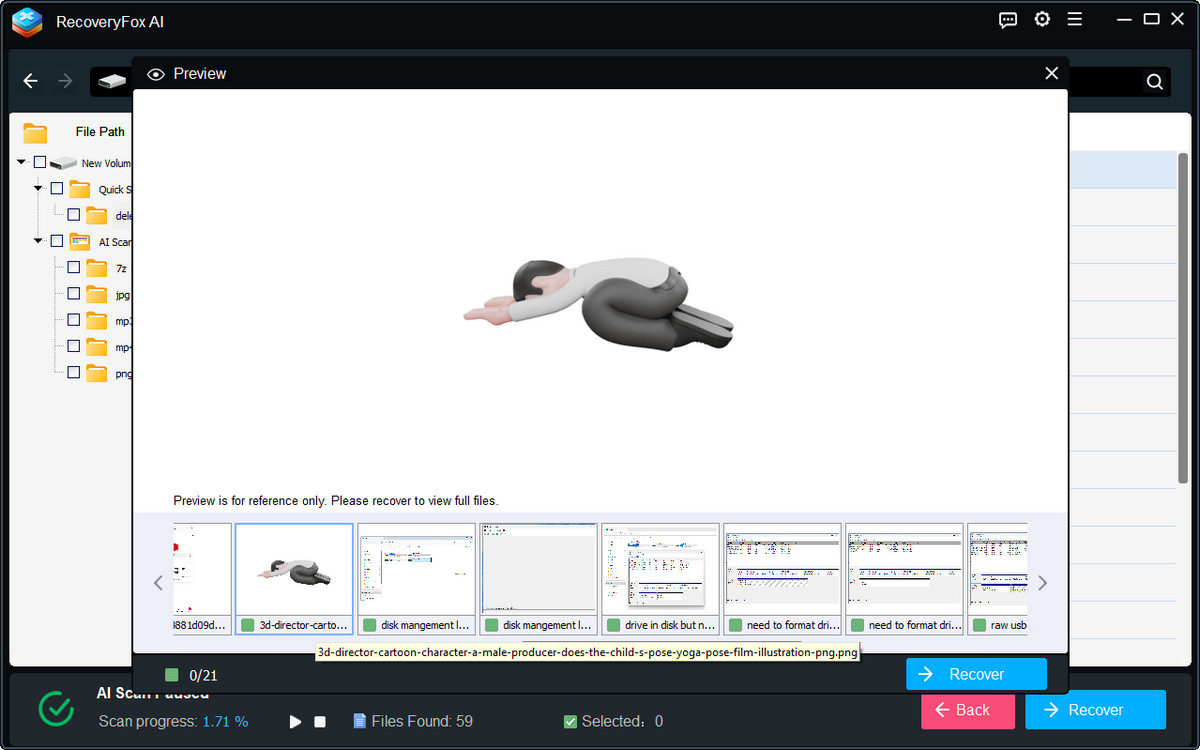Go back with the left arrow icon
The height and width of the screenshot is (750, 1200).
point(31,81)
